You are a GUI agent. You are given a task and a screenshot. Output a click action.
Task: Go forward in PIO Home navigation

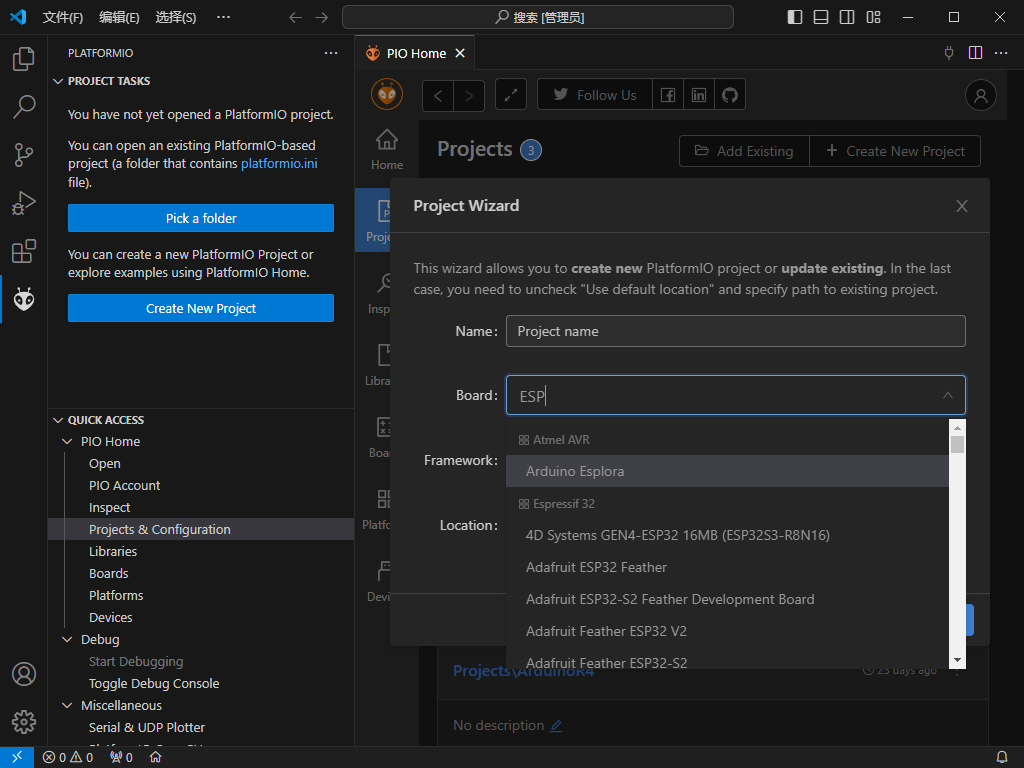(469, 96)
